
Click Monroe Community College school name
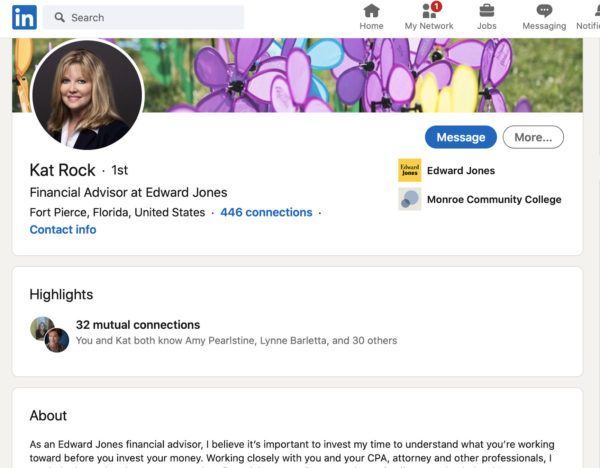(494, 199)
